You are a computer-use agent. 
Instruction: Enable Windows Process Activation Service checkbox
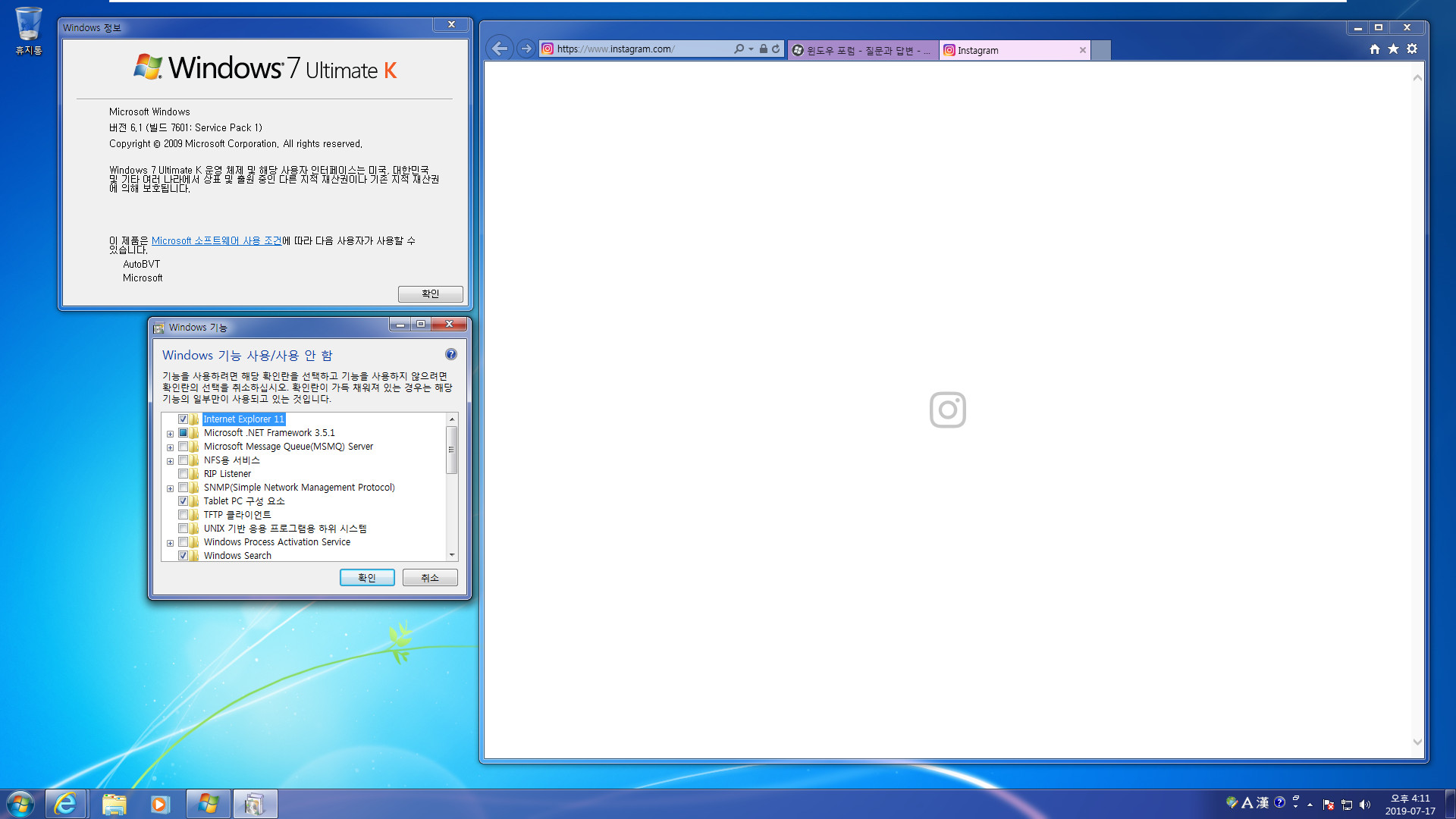click(183, 542)
